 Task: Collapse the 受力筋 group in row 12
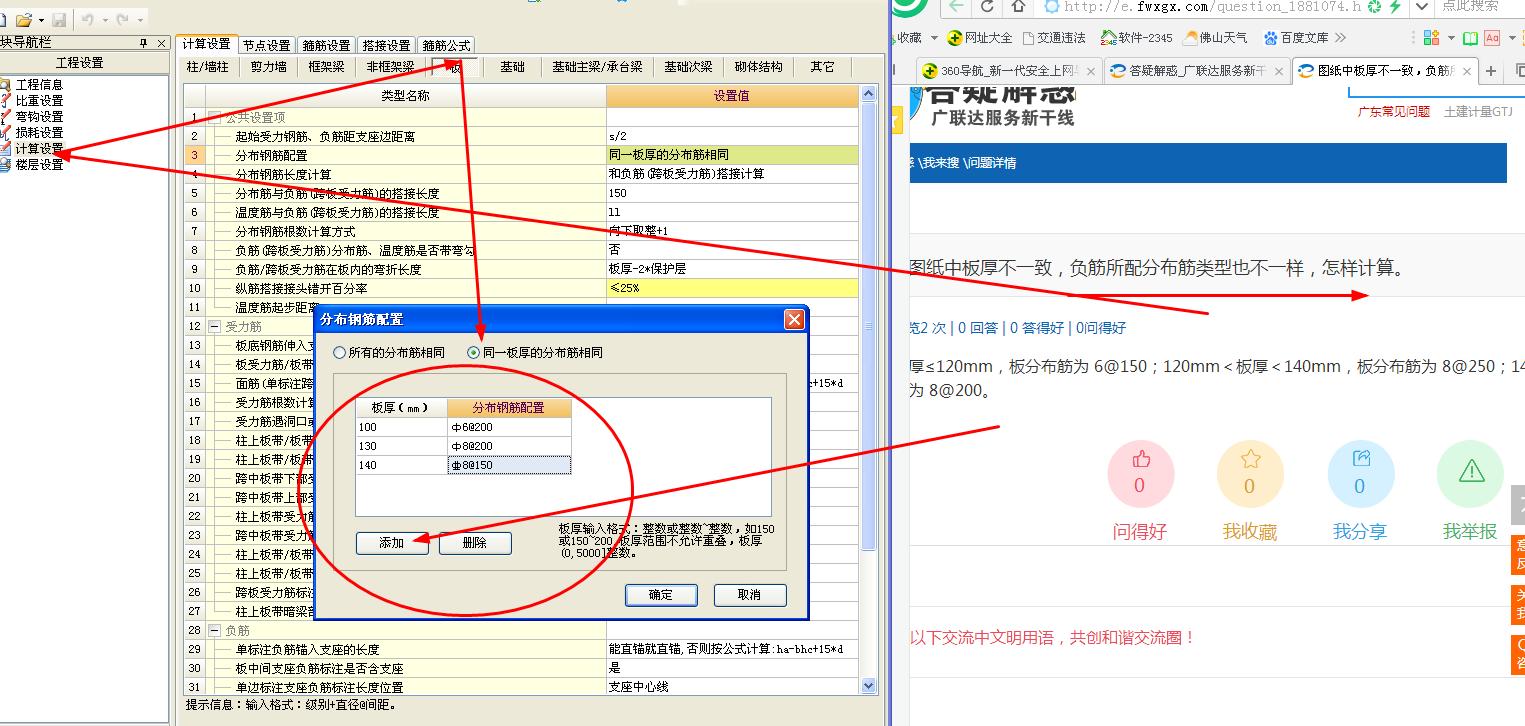click(215, 326)
